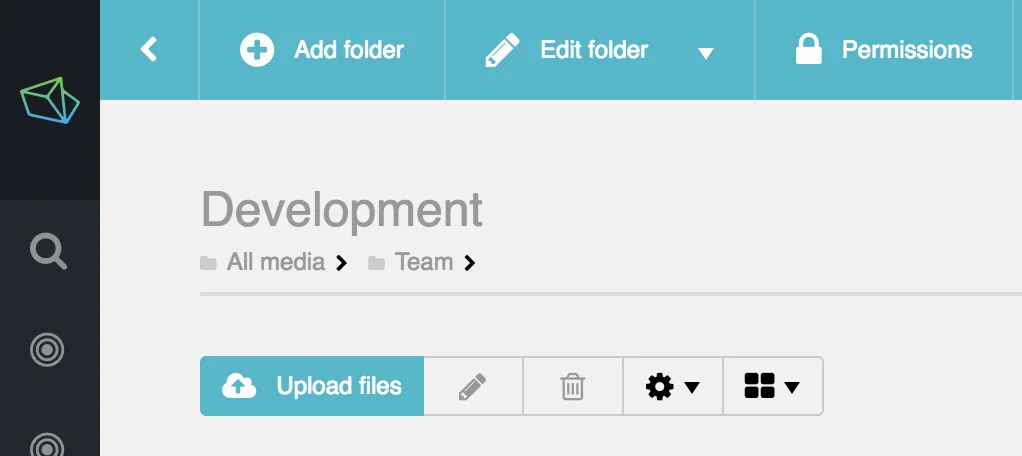The width and height of the screenshot is (1022, 456).
Task: Expand the chevron after All media
Action: tap(342, 263)
